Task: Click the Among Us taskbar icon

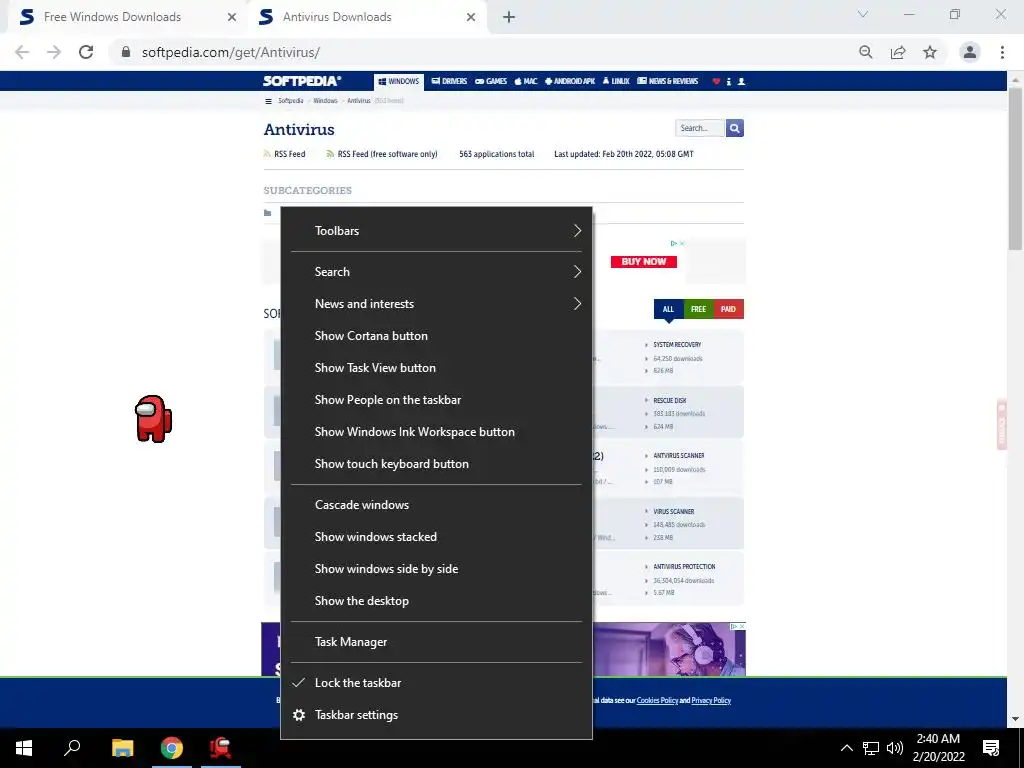Action: [221, 748]
